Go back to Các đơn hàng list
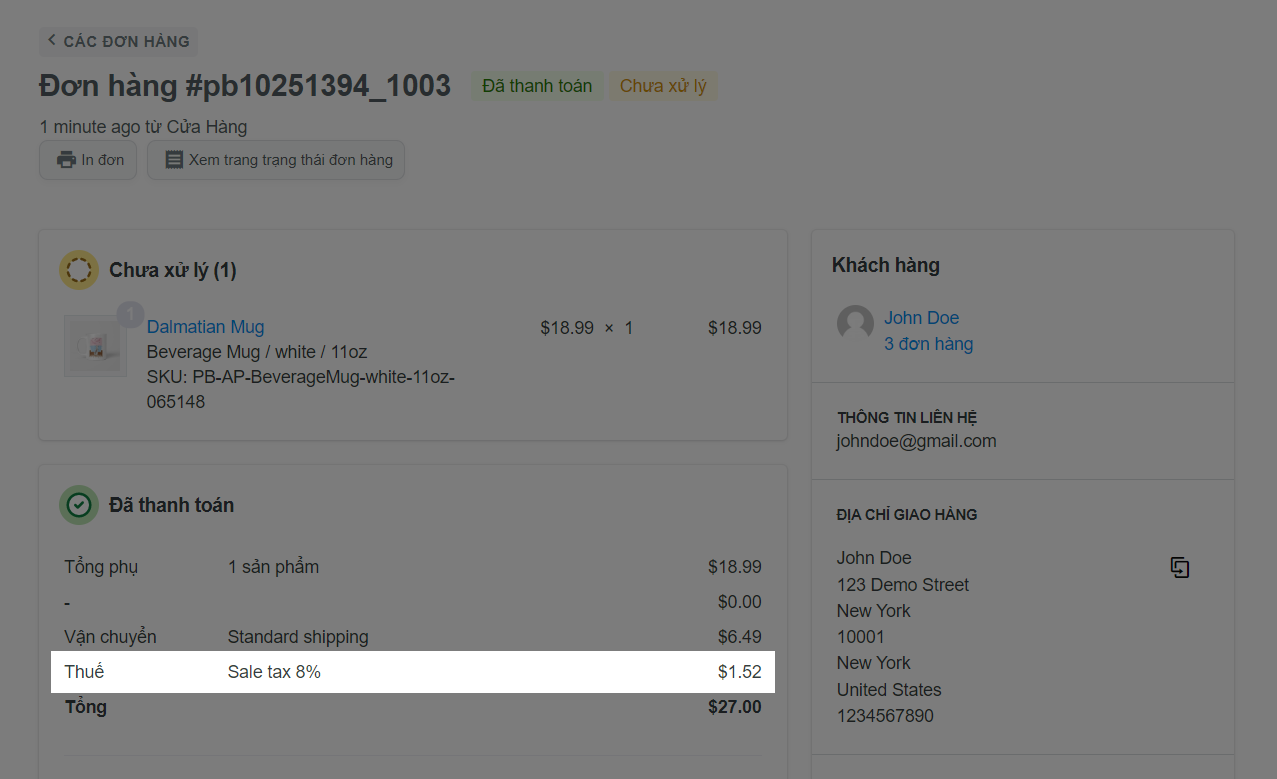This screenshot has width=1277, height=779. click(118, 41)
